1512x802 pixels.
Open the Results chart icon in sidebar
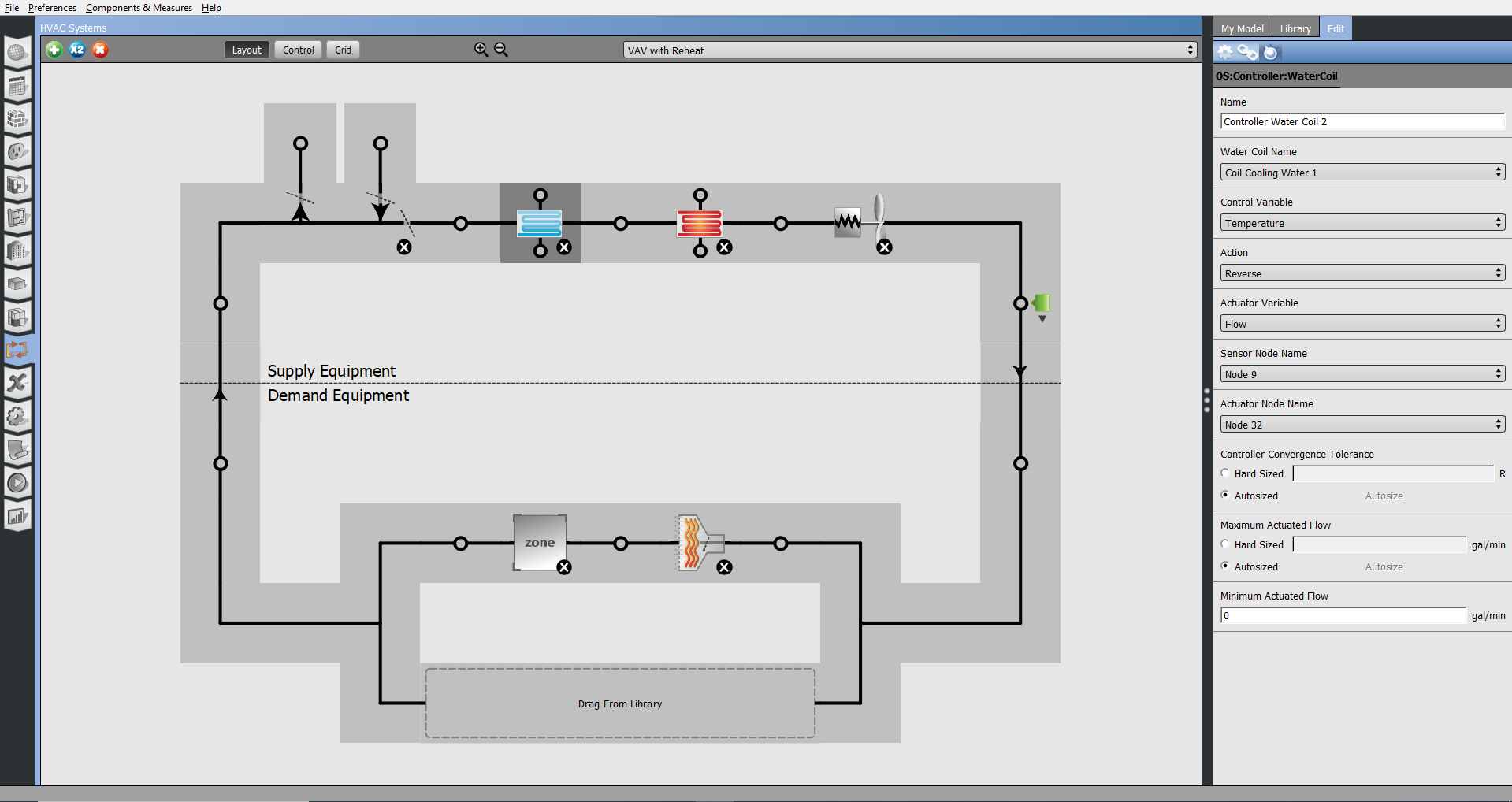[x=17, y=516]
